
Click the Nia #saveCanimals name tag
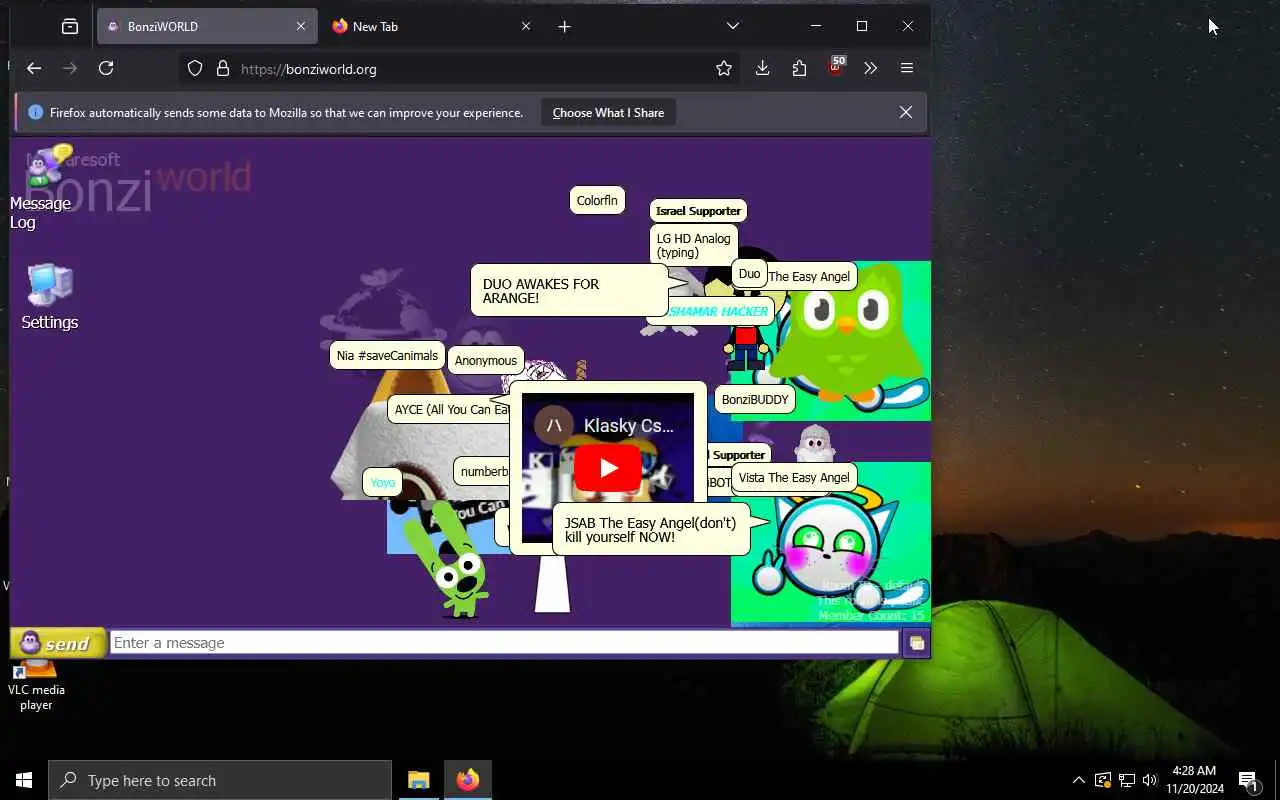click(387, 355)
